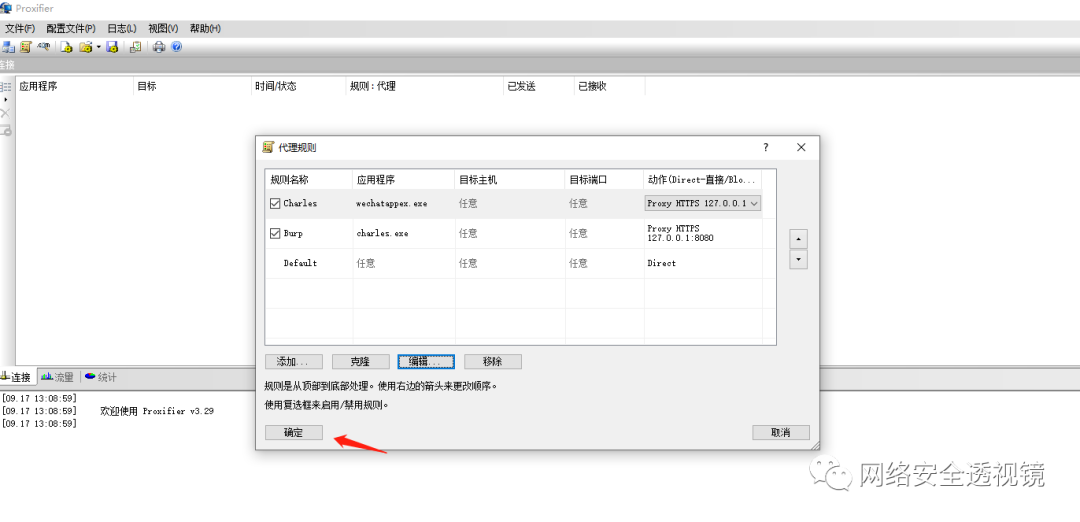
Task: Toggle the Burp rule checkbox
Action: point(275,233)
